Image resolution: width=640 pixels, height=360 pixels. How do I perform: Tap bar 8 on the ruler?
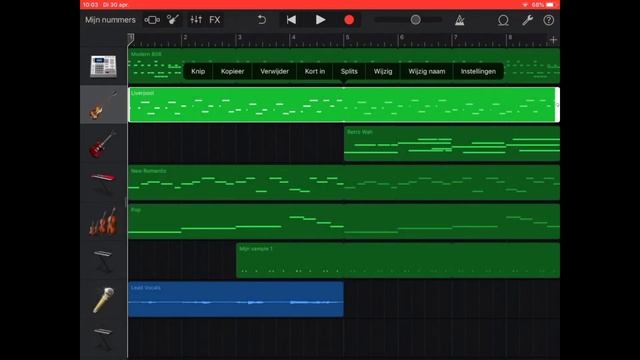point(510,38)
